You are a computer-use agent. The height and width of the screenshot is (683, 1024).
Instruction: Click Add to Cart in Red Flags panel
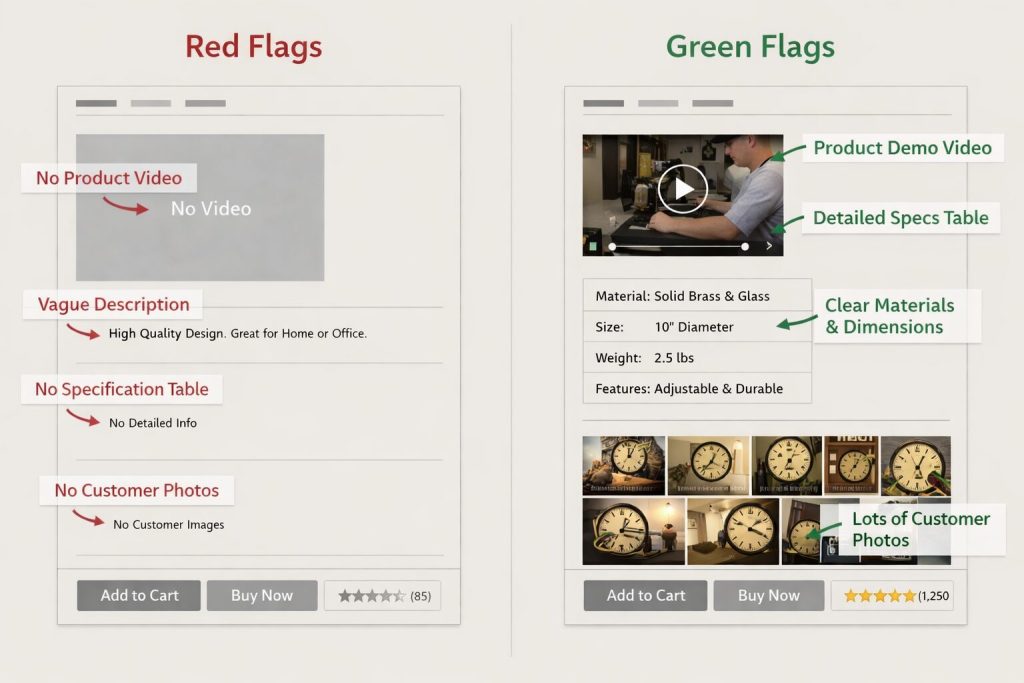pyautogui.click(x=139, y=596)
